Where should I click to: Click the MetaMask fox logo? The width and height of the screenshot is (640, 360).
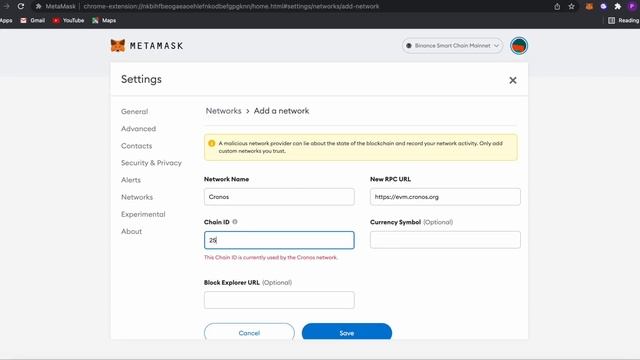click(118, 45)
